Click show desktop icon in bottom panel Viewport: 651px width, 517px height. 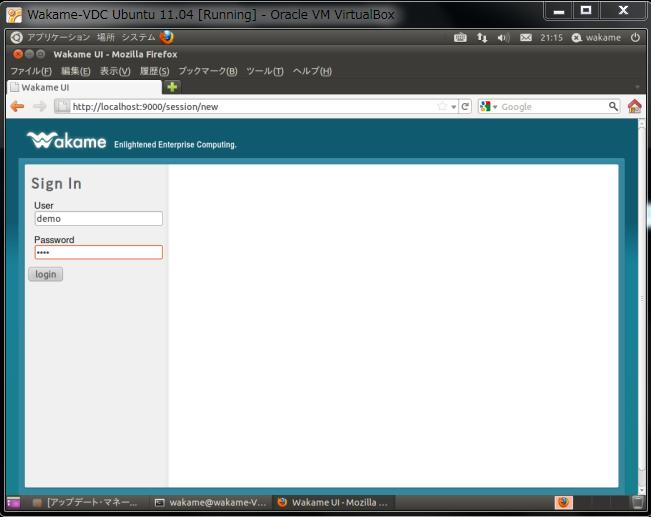point(14,502)
